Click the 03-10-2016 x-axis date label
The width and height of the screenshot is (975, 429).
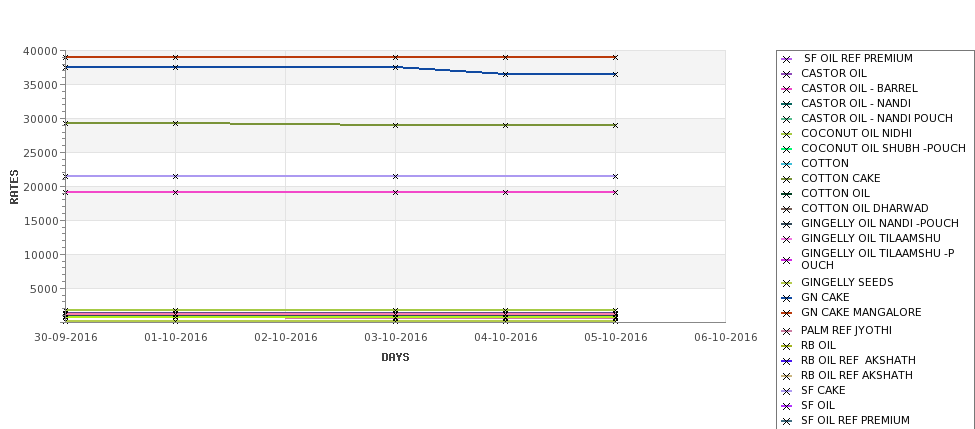pyautogui.click(x=395, y=338)
